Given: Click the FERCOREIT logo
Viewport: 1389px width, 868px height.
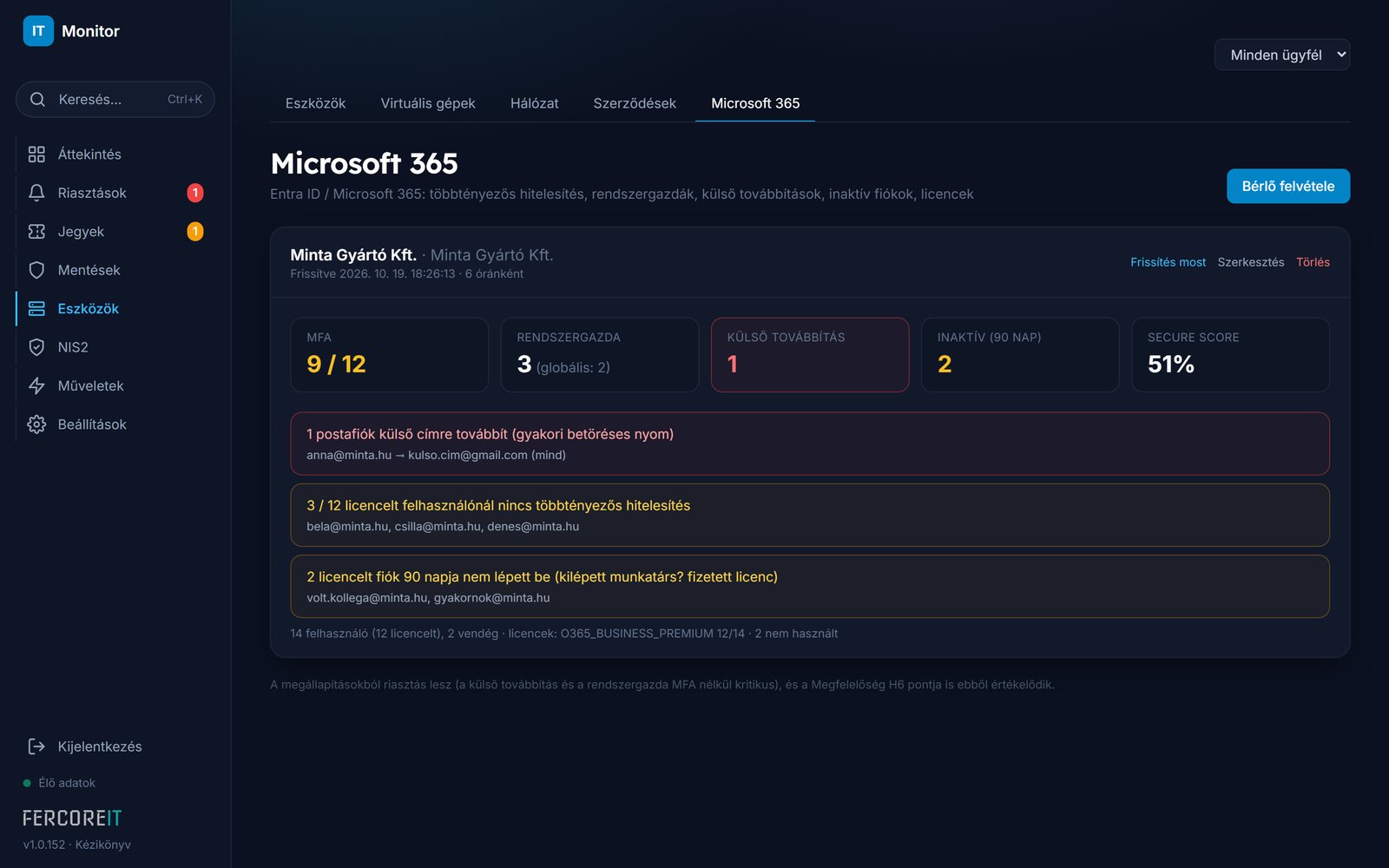Looking at the screenshot, I should click(x=72, y=819).
